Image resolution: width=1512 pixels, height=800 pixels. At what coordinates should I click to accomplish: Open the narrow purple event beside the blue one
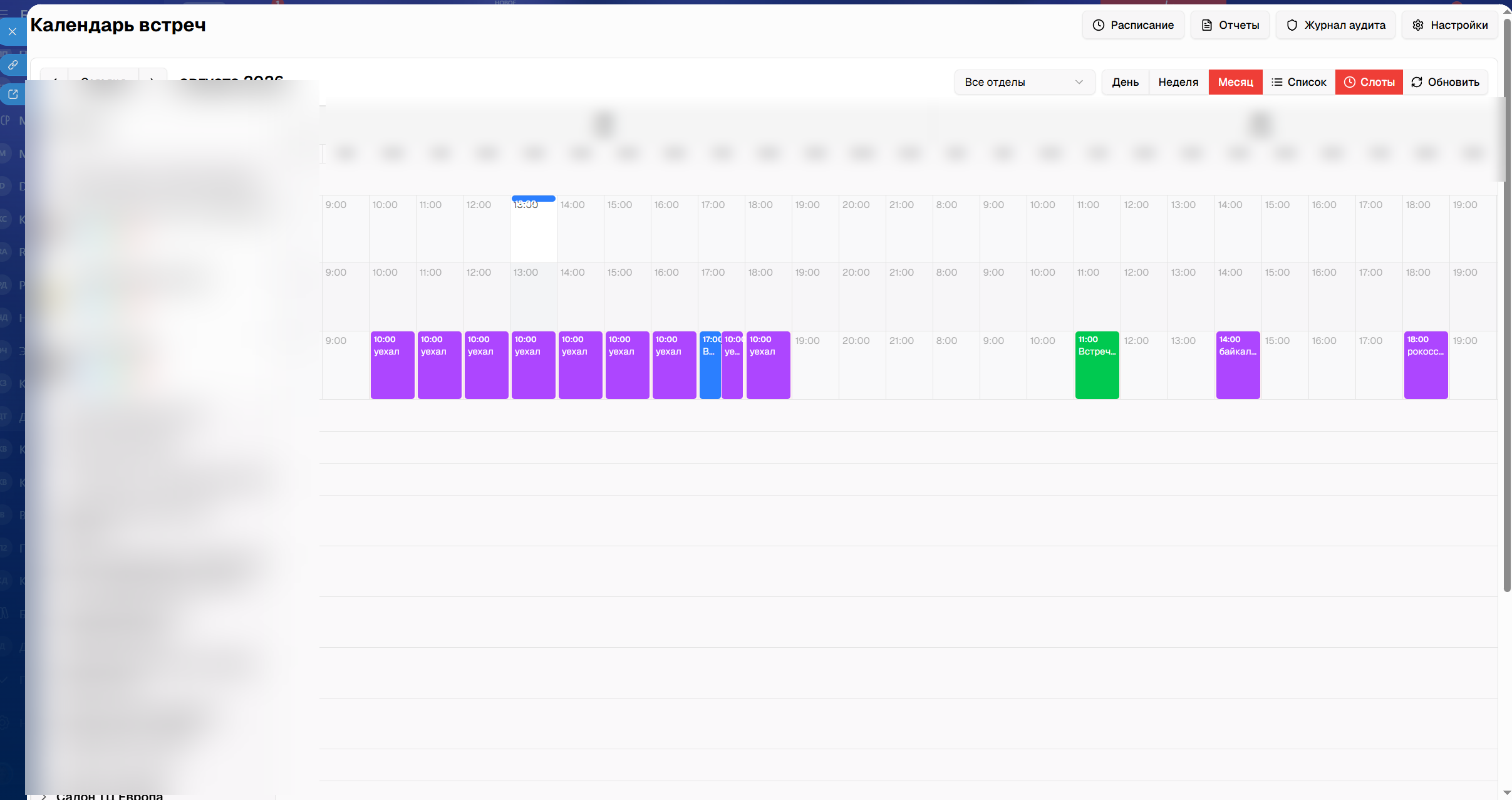(732, 365)
